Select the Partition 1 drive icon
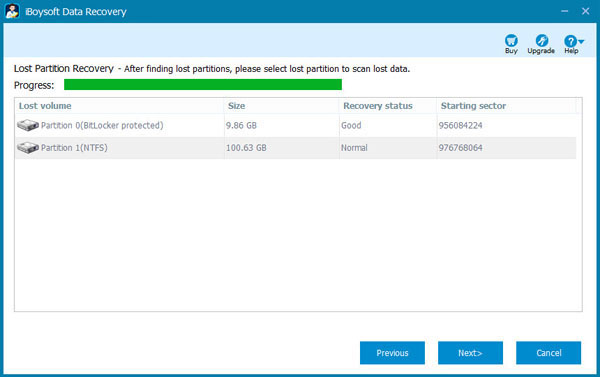 coord(28,147)
